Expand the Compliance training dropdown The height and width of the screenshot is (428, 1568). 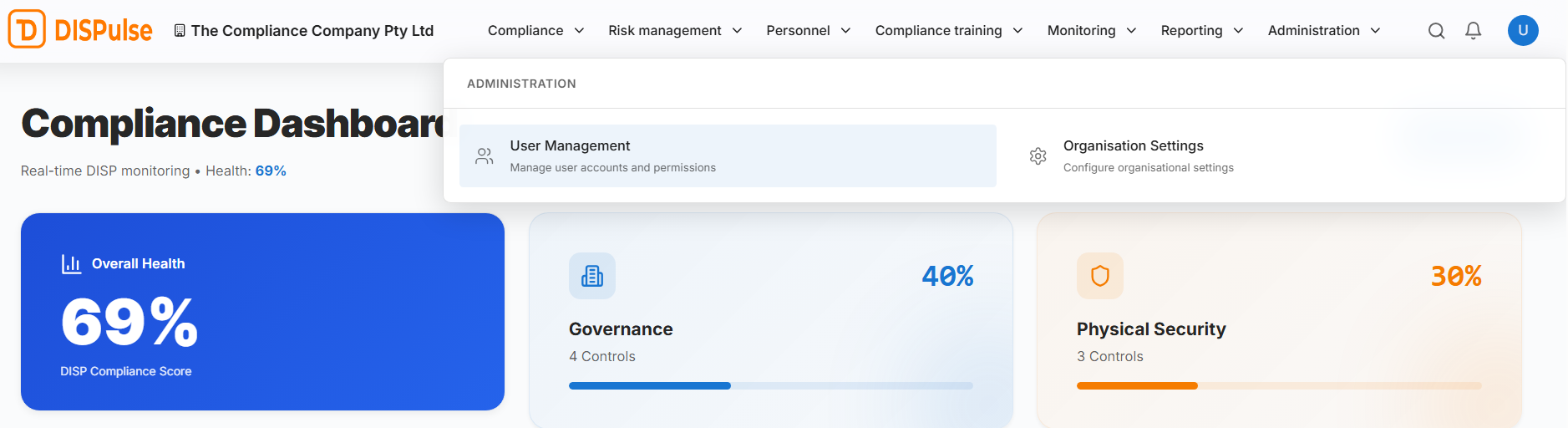[x=948, y=31]
